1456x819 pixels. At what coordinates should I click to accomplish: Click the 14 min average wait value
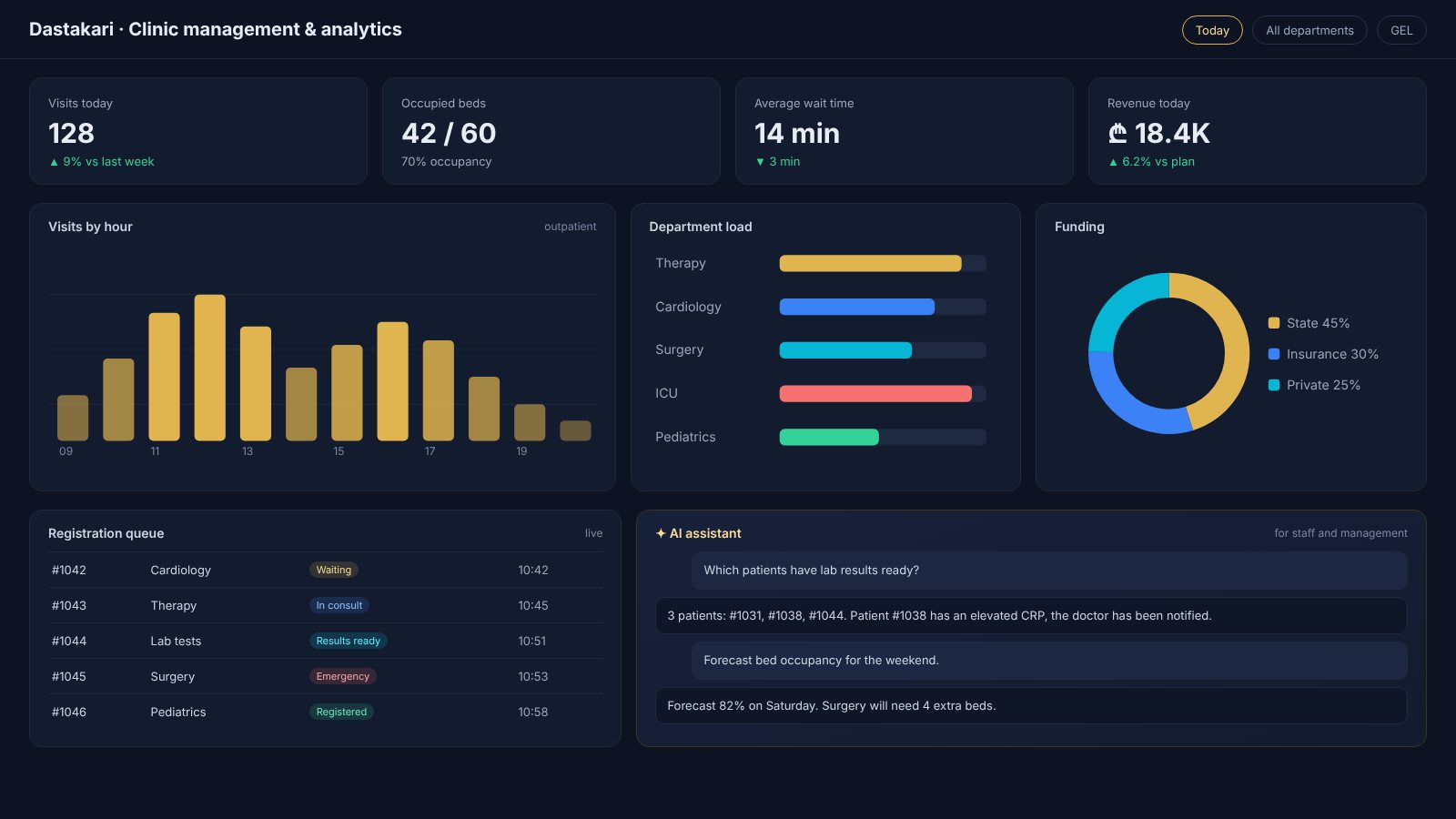pos(797,134)
